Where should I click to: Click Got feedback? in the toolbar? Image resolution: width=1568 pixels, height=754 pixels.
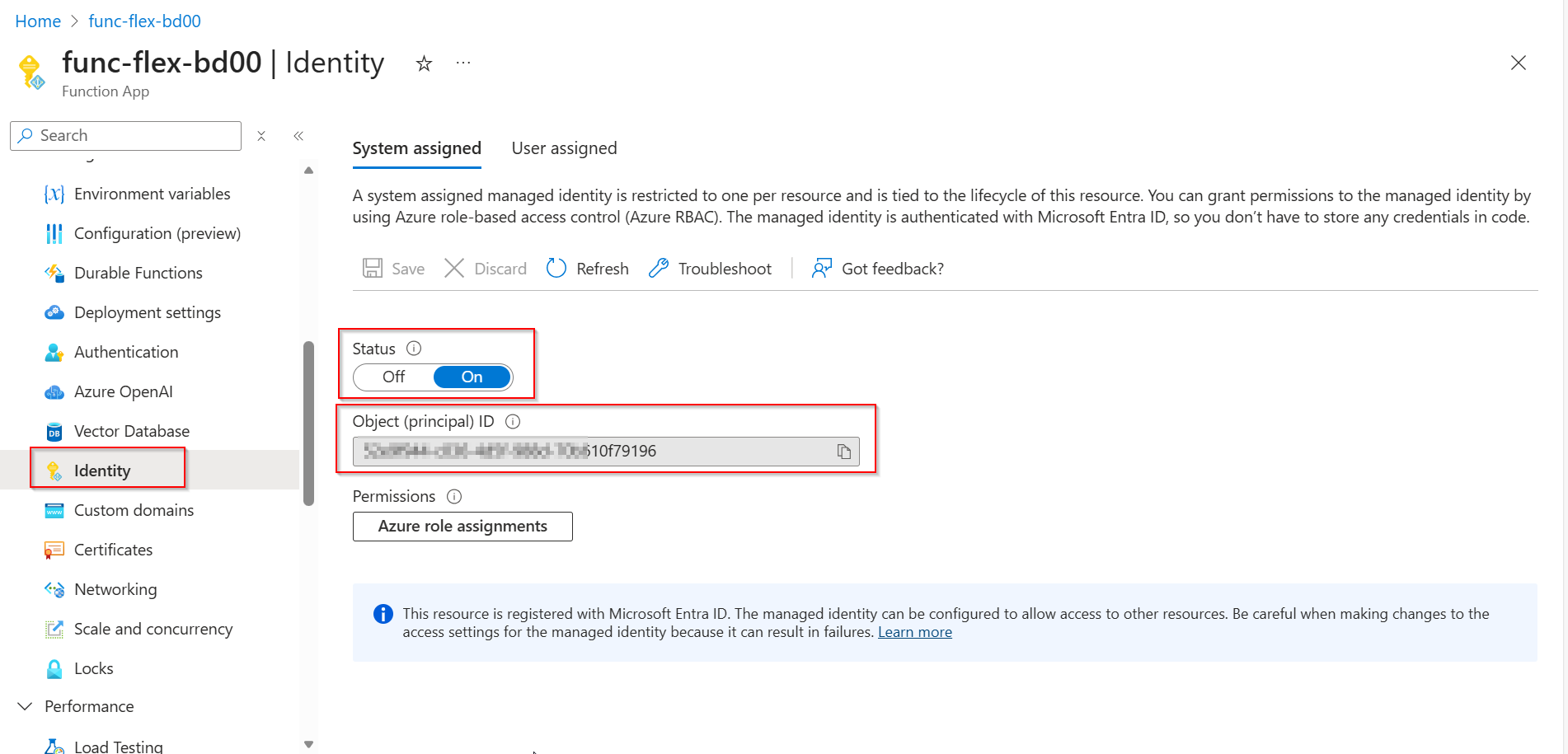(x=878, y=269)
